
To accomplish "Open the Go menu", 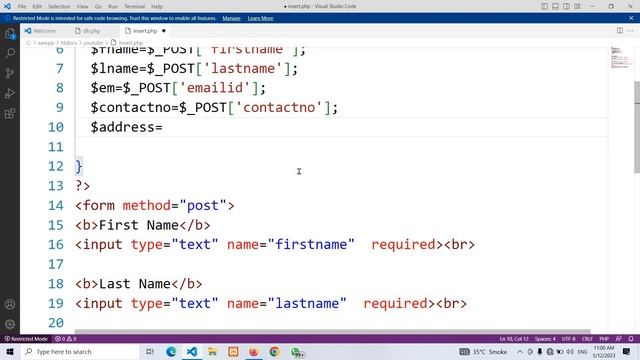I will [x=98, y=6].
